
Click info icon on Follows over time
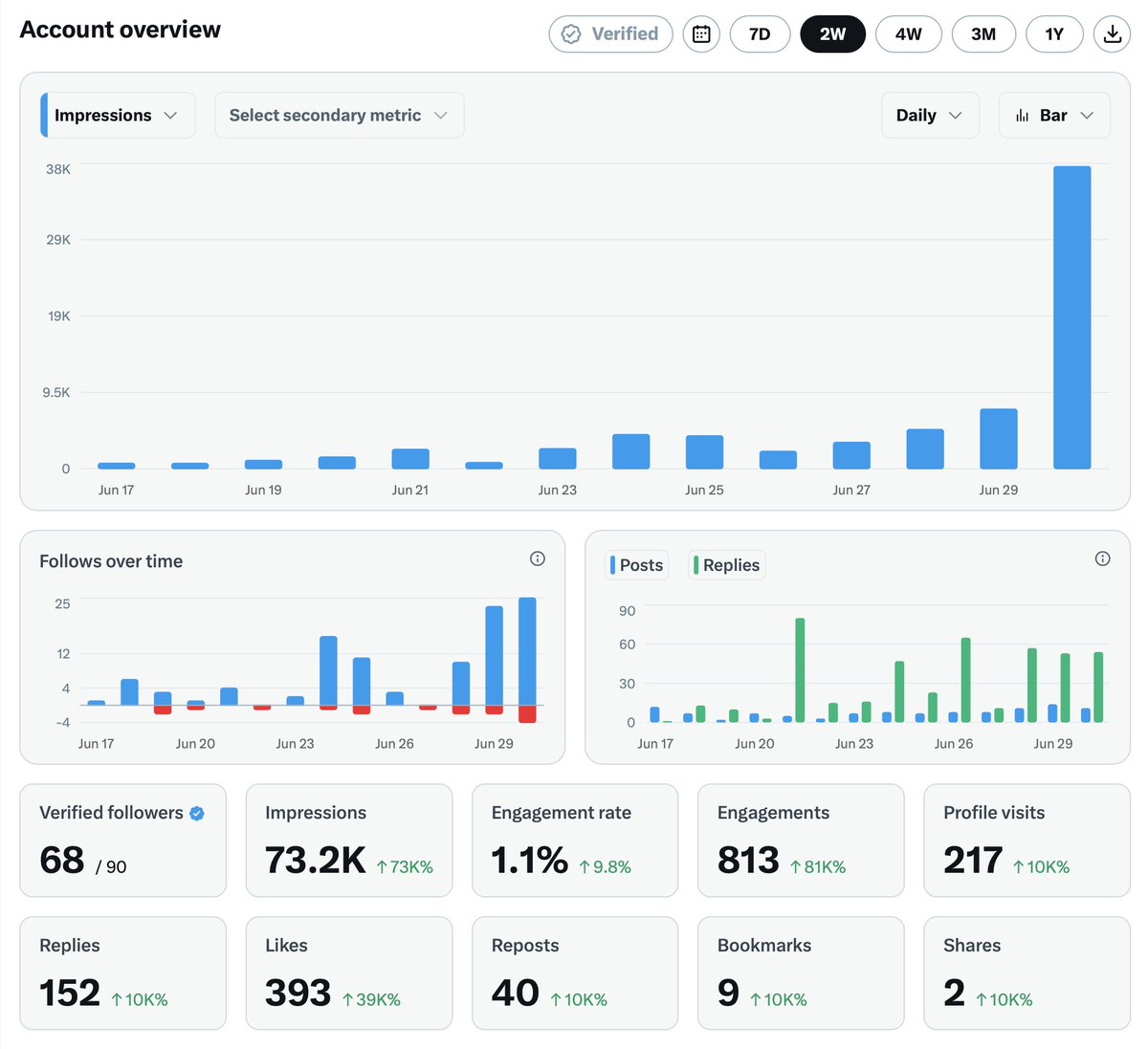(x=538, y=558)
